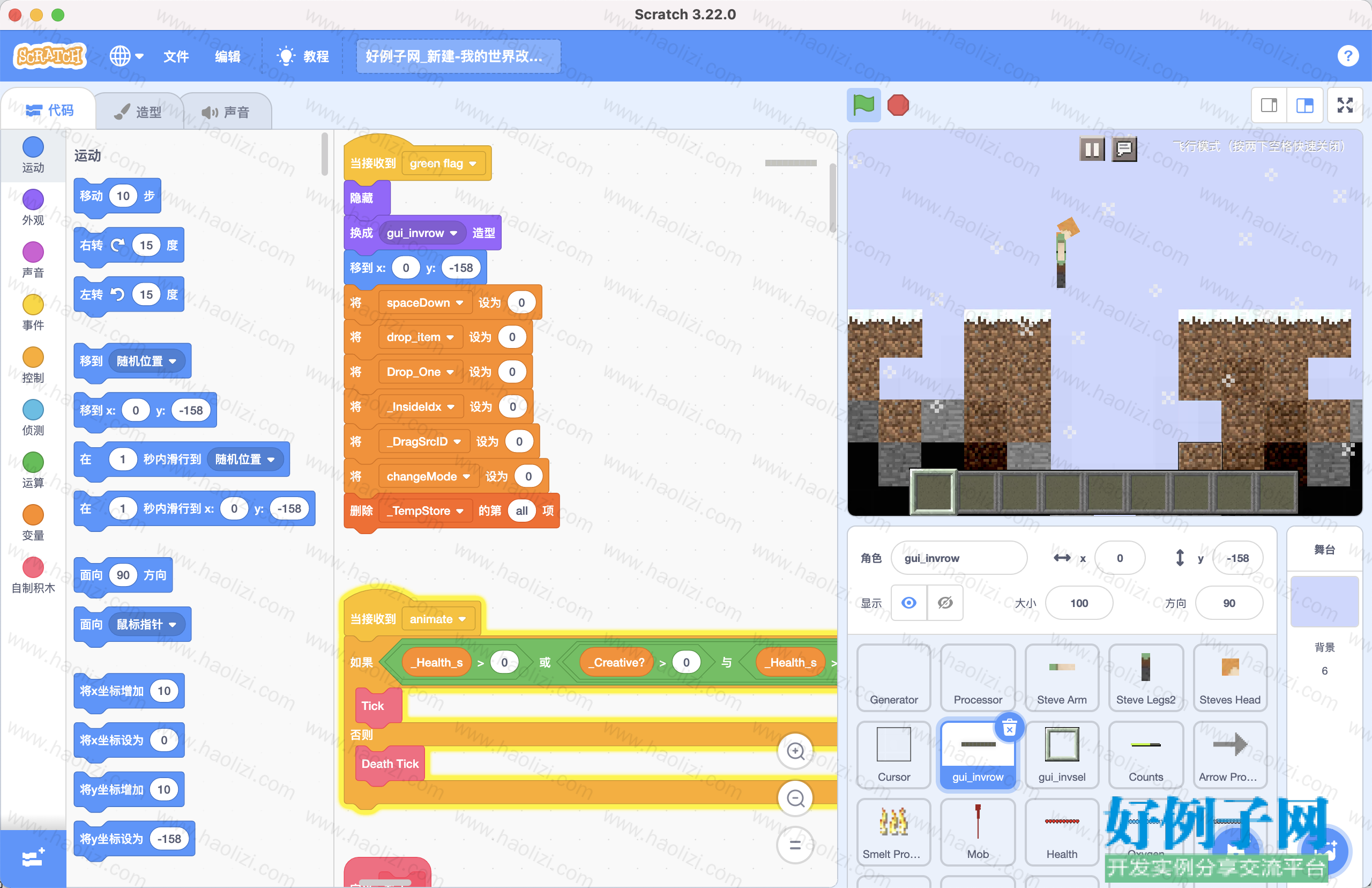Open _TempStore list dropdown
The image size is (1372, 888).
coord(425,511)
